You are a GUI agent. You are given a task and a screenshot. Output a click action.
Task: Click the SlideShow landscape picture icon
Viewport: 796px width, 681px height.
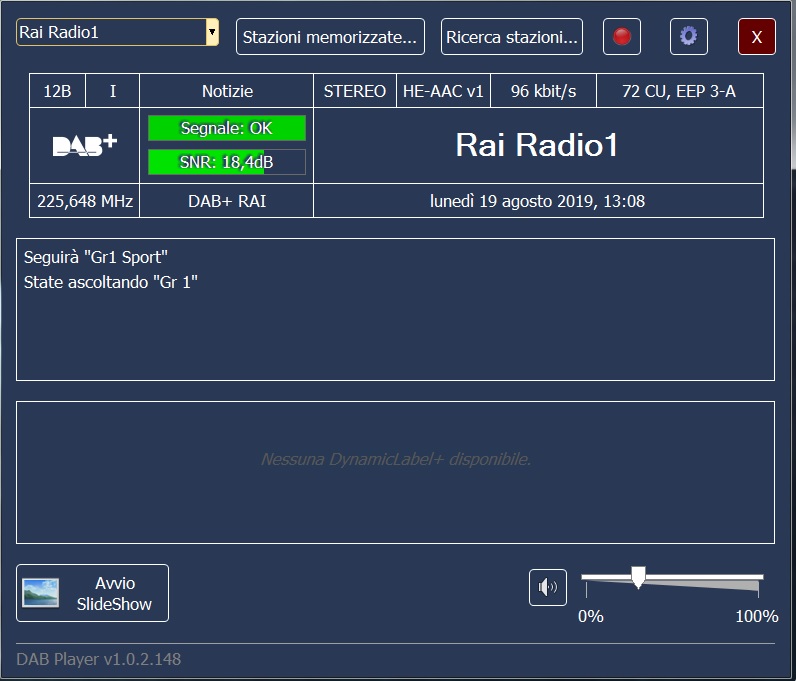coord(41,593)
